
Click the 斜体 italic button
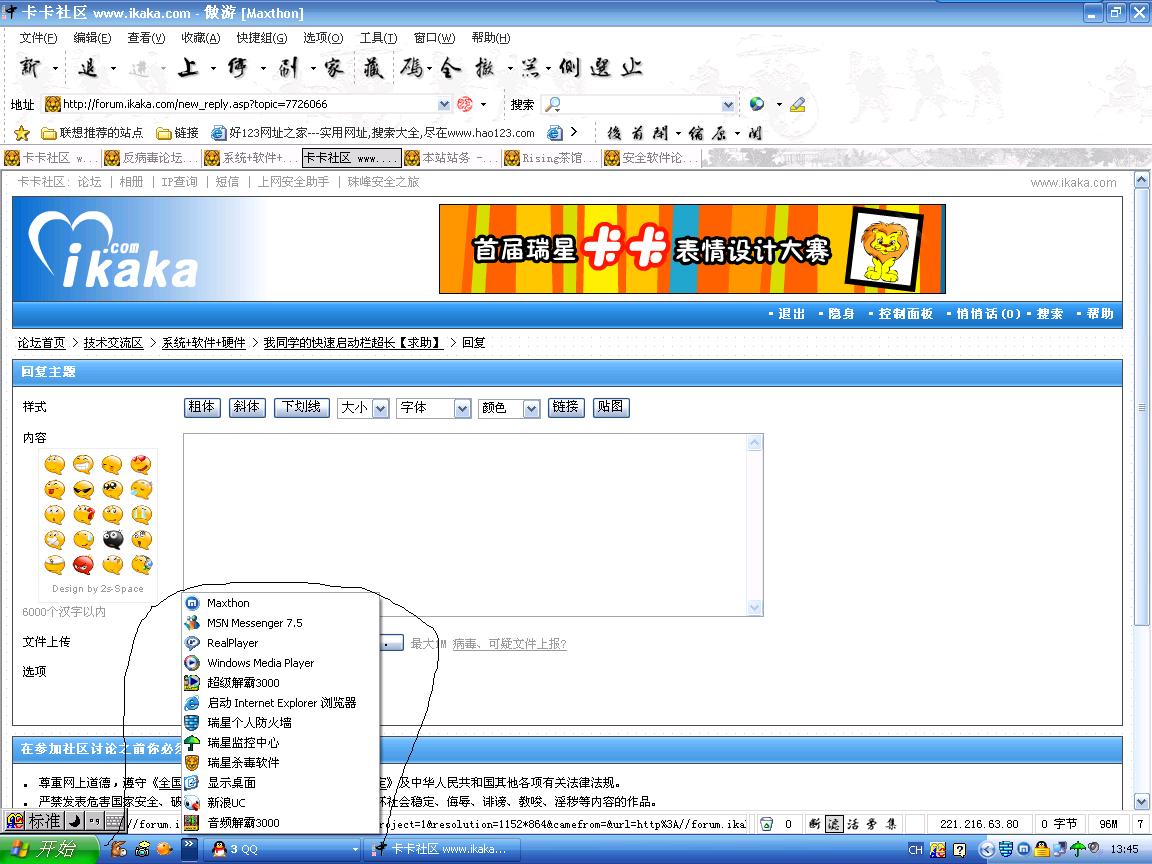click(x=247, y=407)
